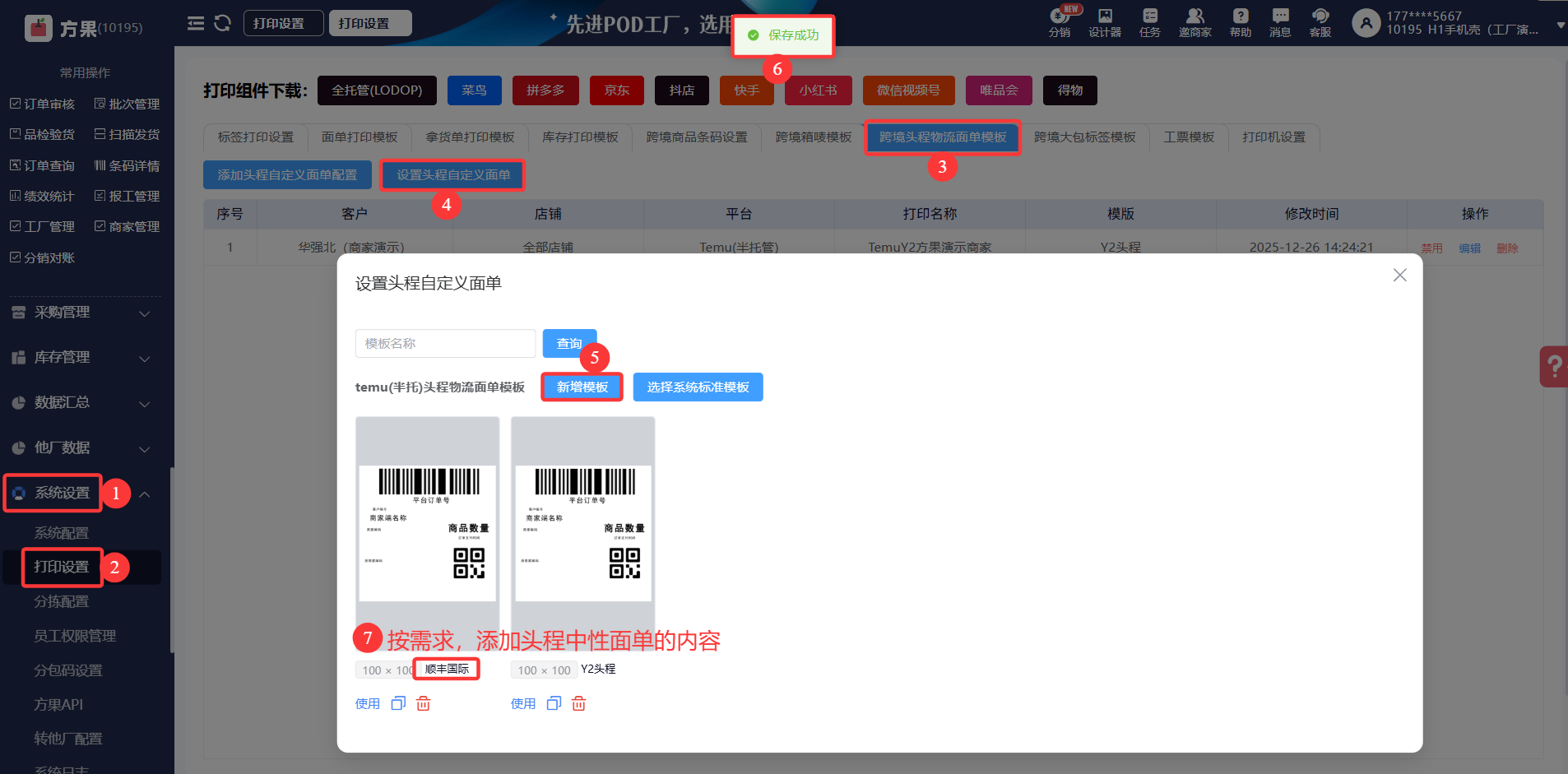Copy the Y2头程 template
The height and width of the screenshot is (774, 1568).
point(554,703)
